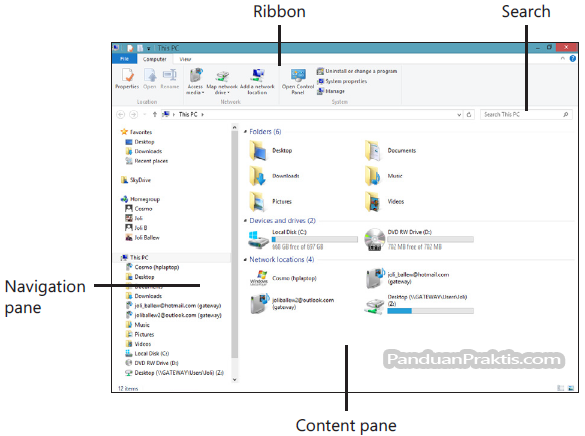Go forward with the Forward arrow
This screenshot has height=436, width=585.
[133, 115]
